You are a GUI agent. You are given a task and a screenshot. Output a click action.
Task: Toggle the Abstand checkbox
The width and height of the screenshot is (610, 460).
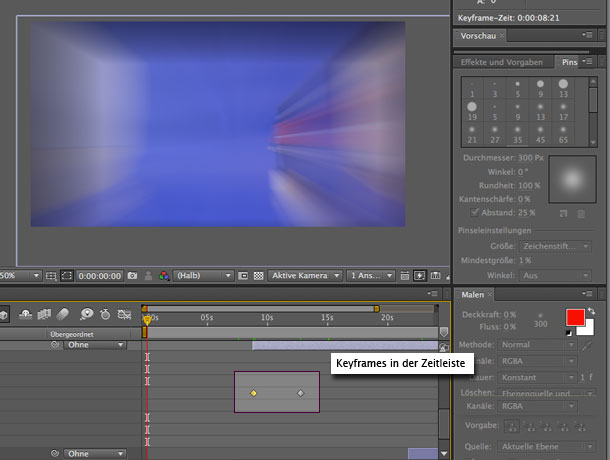pyautogui.click(x=475, y=212)
